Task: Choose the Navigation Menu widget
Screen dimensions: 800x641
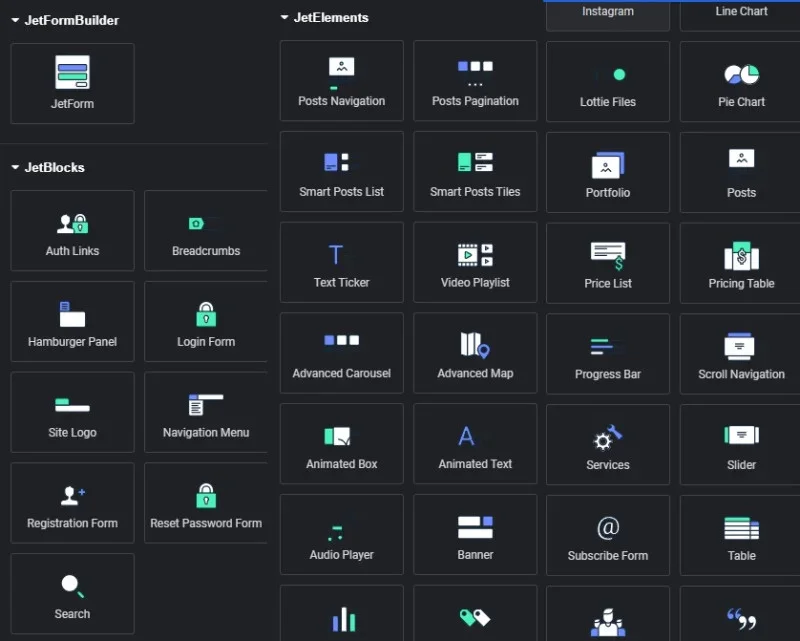Action: 206,413
